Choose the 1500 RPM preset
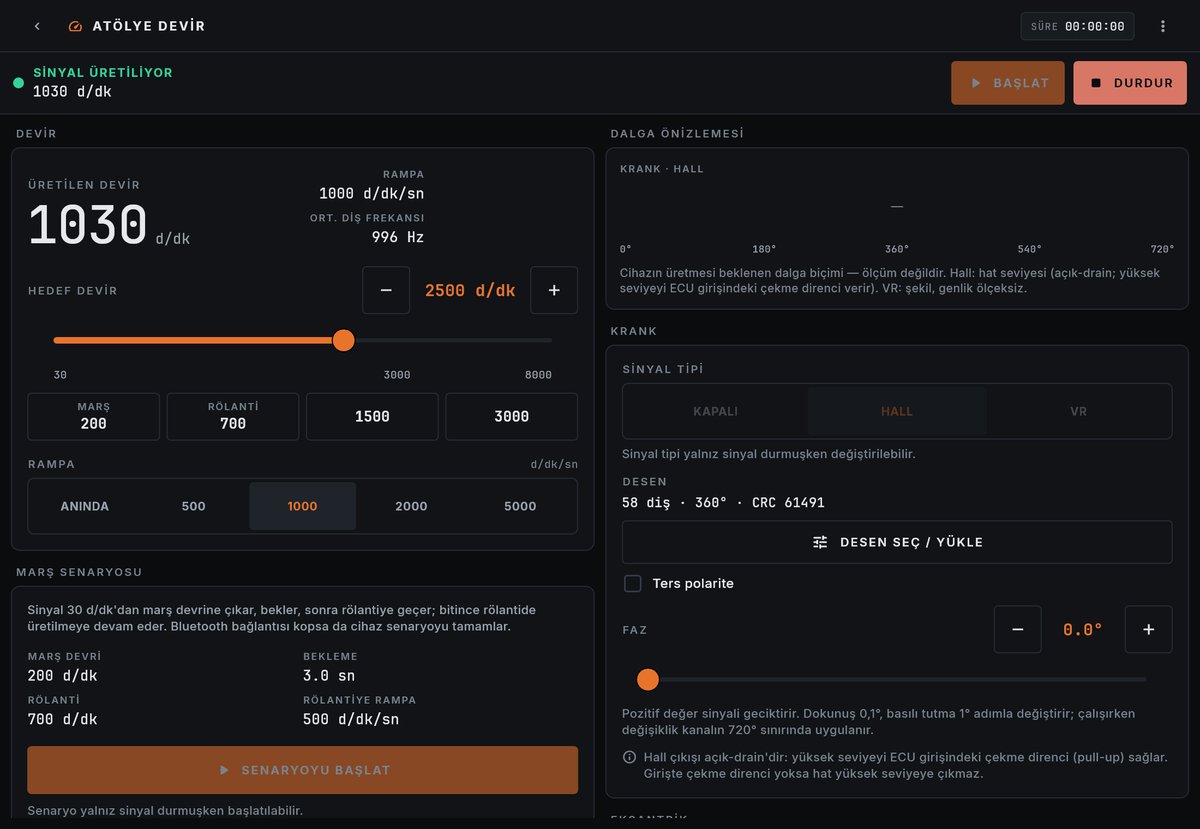The height and width of the screenshot is (829, 1200). [372, 416]
